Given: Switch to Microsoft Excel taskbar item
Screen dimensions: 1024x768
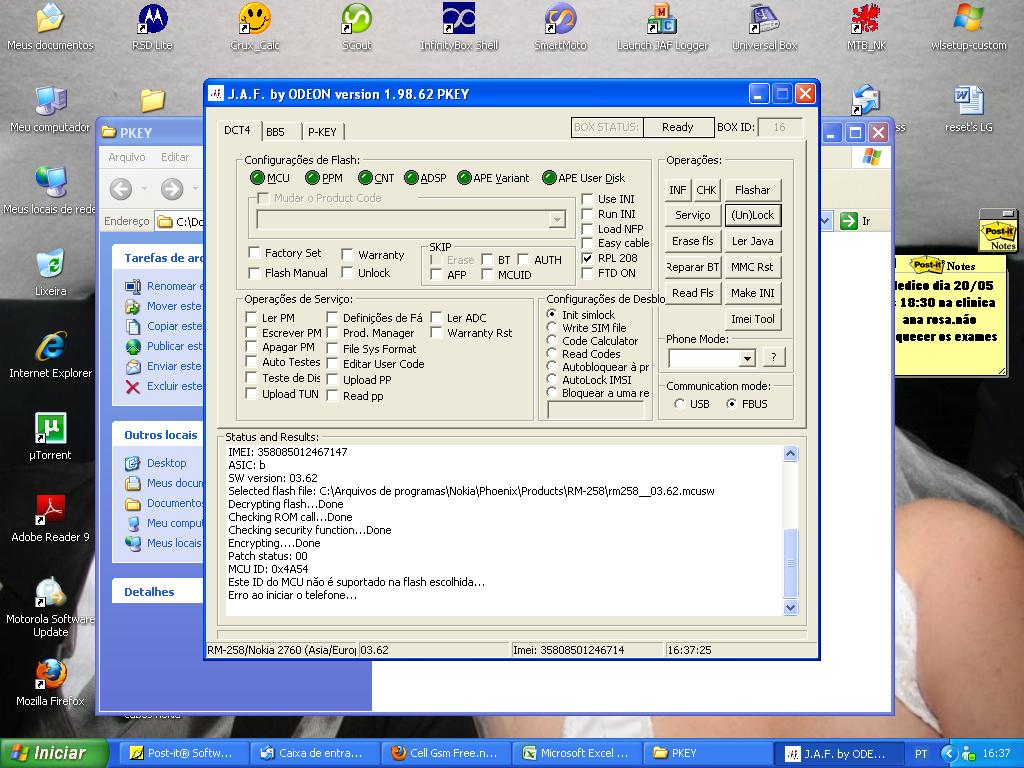Looking at the screenshot, I should pos(578,753).
